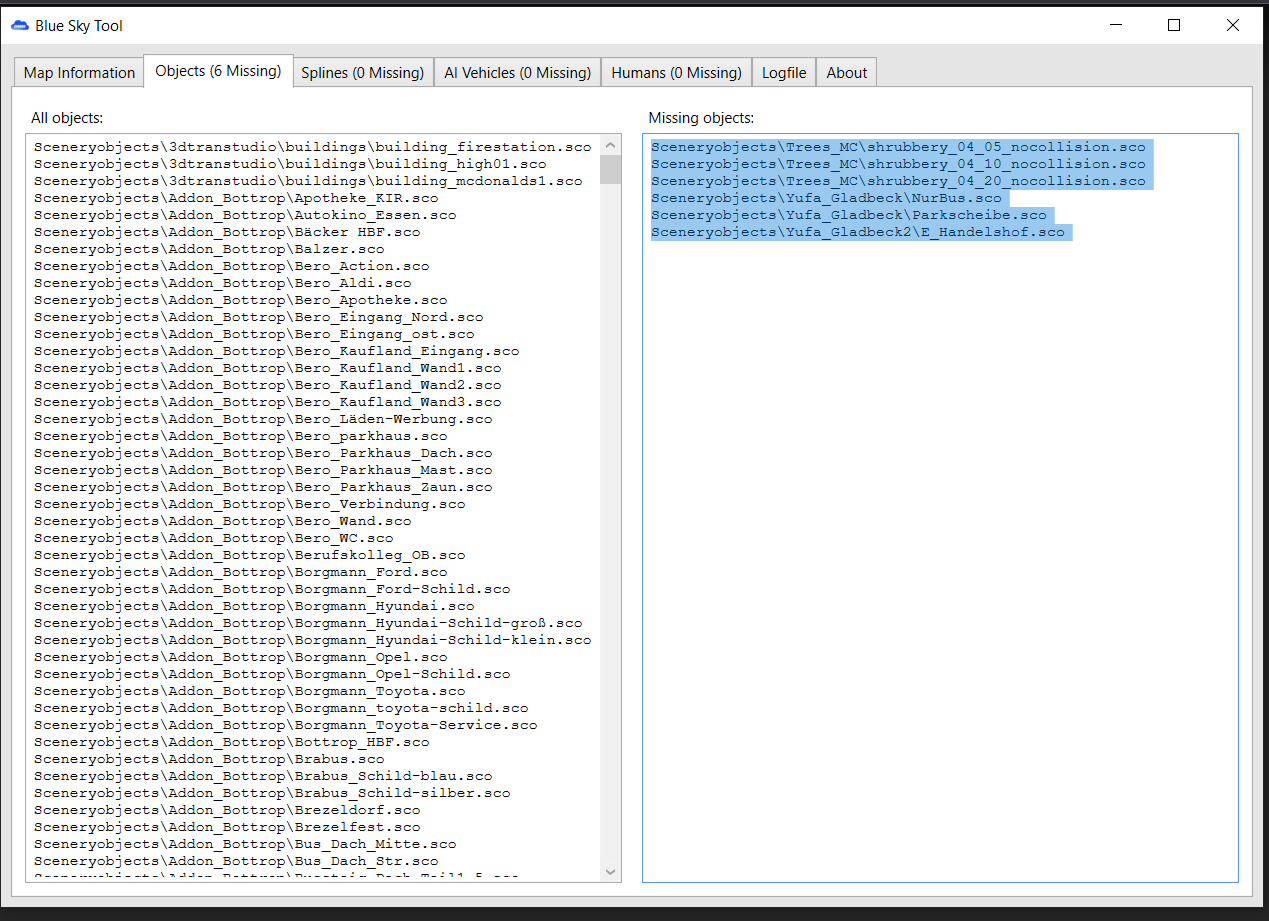Select shrubbery_04_05_nocollision.sco in missing list
1269x921 pixels.
[x=898, y=147]
